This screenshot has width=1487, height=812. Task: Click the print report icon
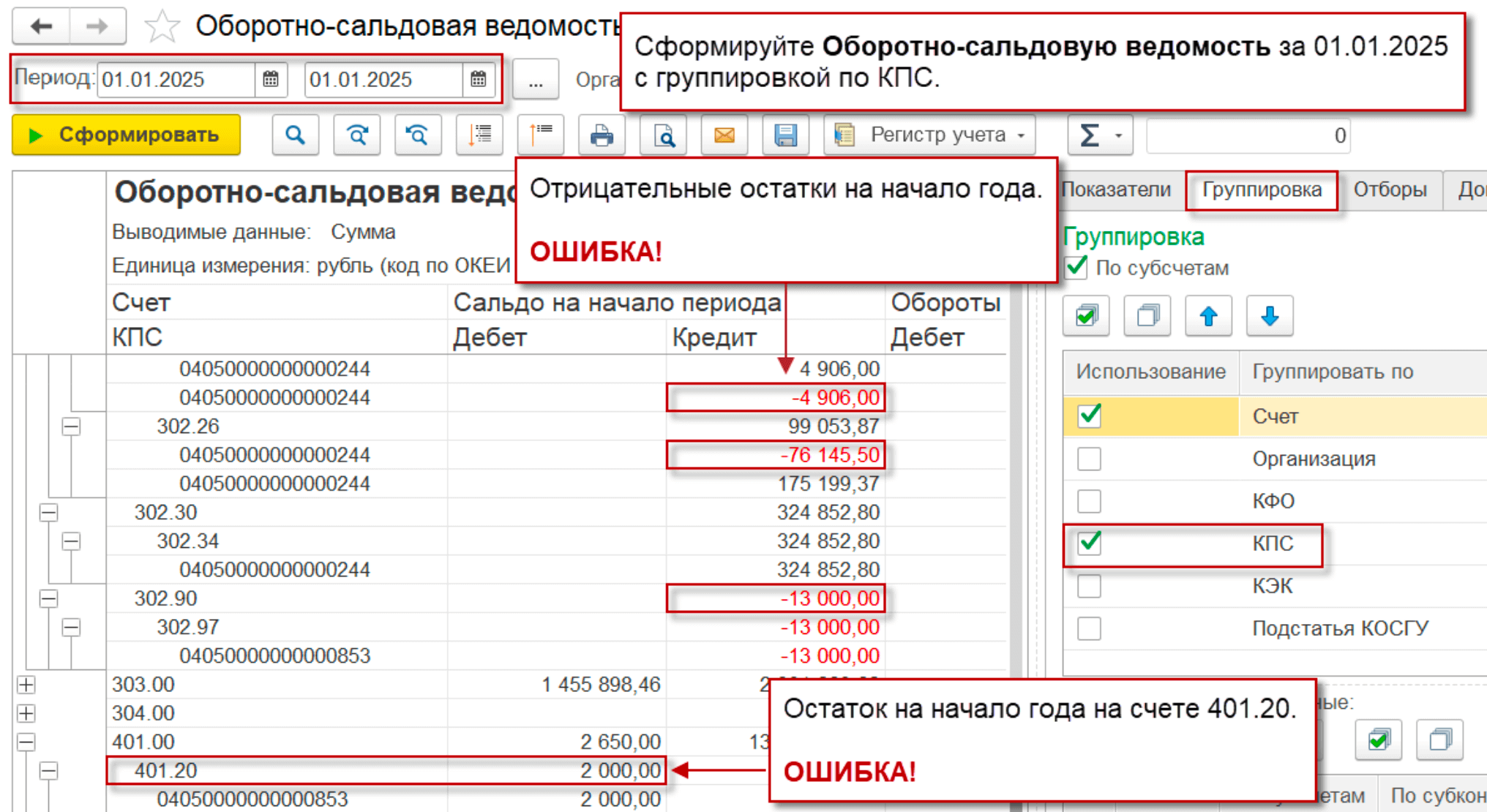tap(601, 135)
